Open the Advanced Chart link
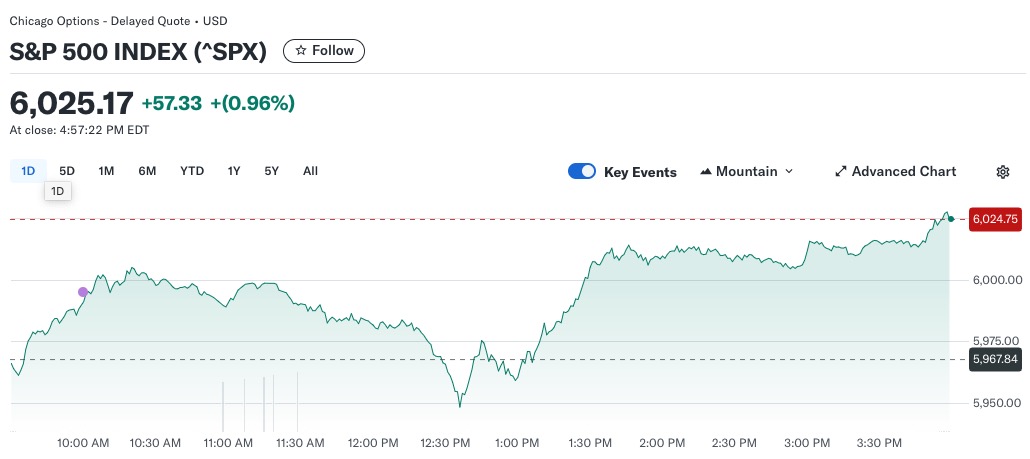Screen dimensions: 1030x459 [903, 172]
